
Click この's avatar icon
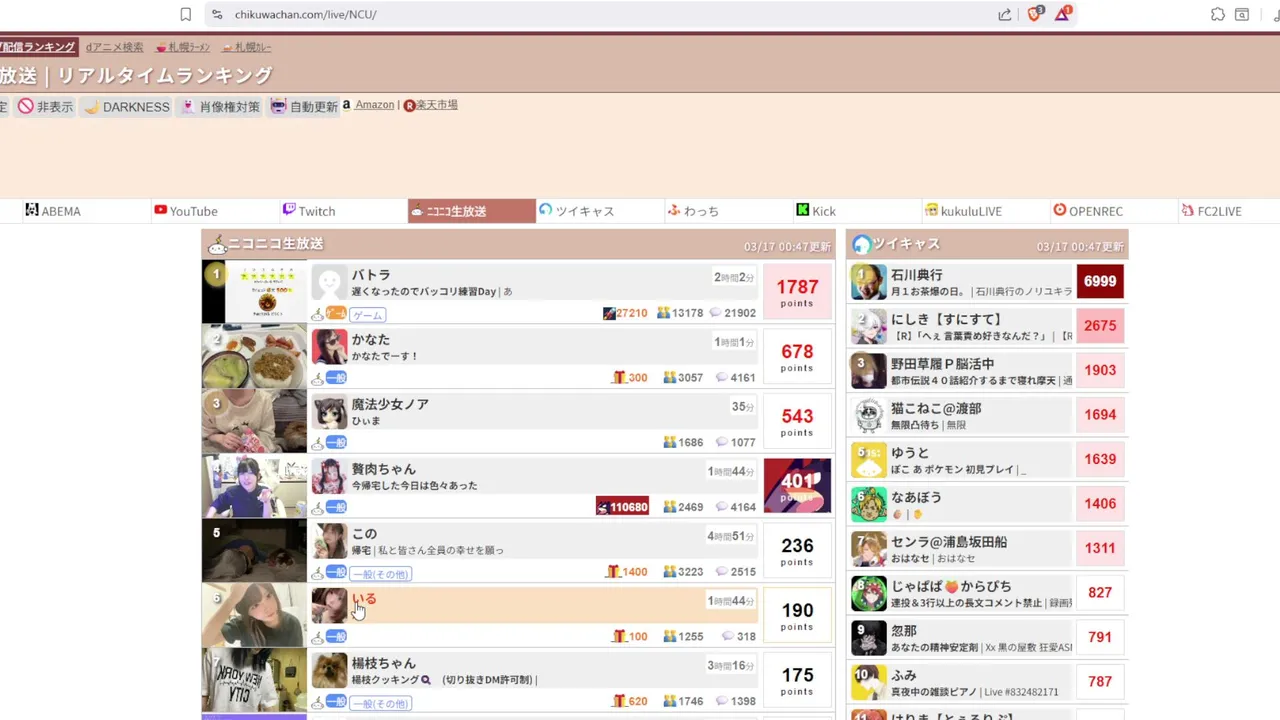(x=329, y=541)
